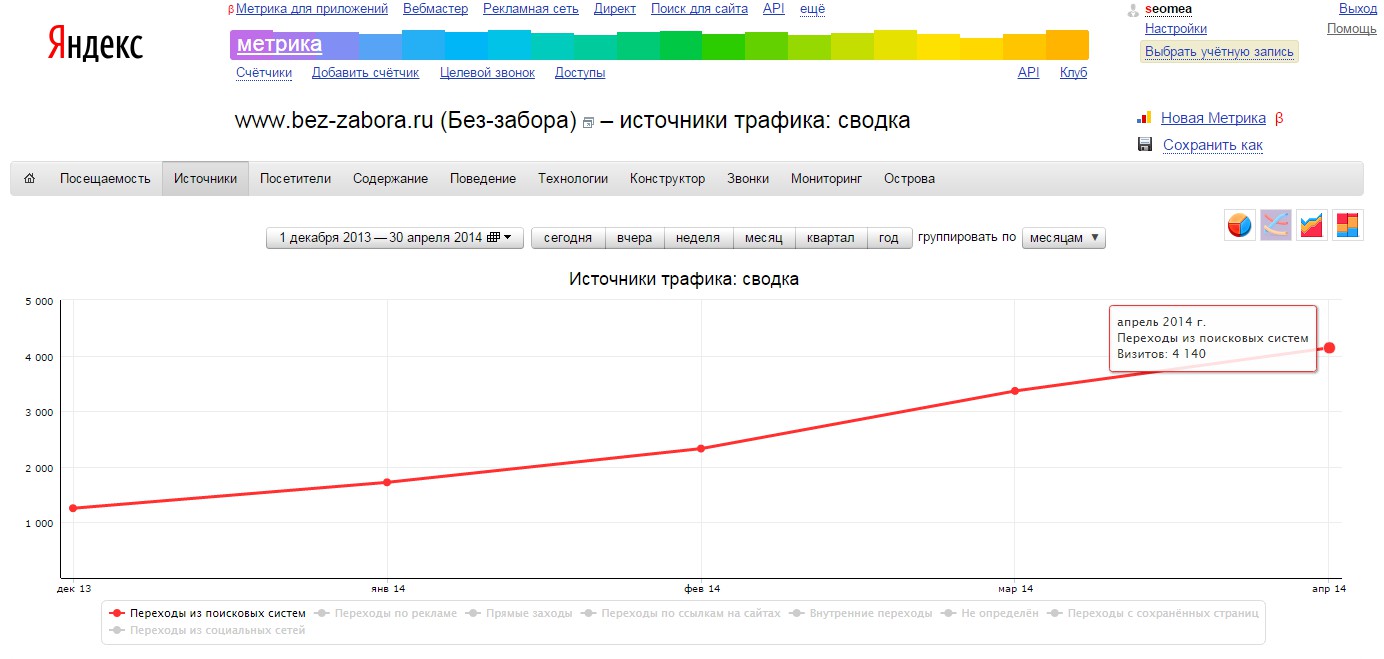Screen dimensions: 1384x659
Task: Open the Посетители tab
Action: pos(295,179)
